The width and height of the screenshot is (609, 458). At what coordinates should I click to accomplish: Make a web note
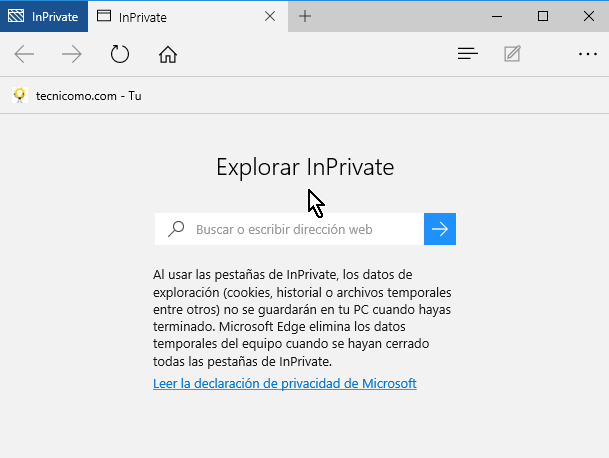512,54
